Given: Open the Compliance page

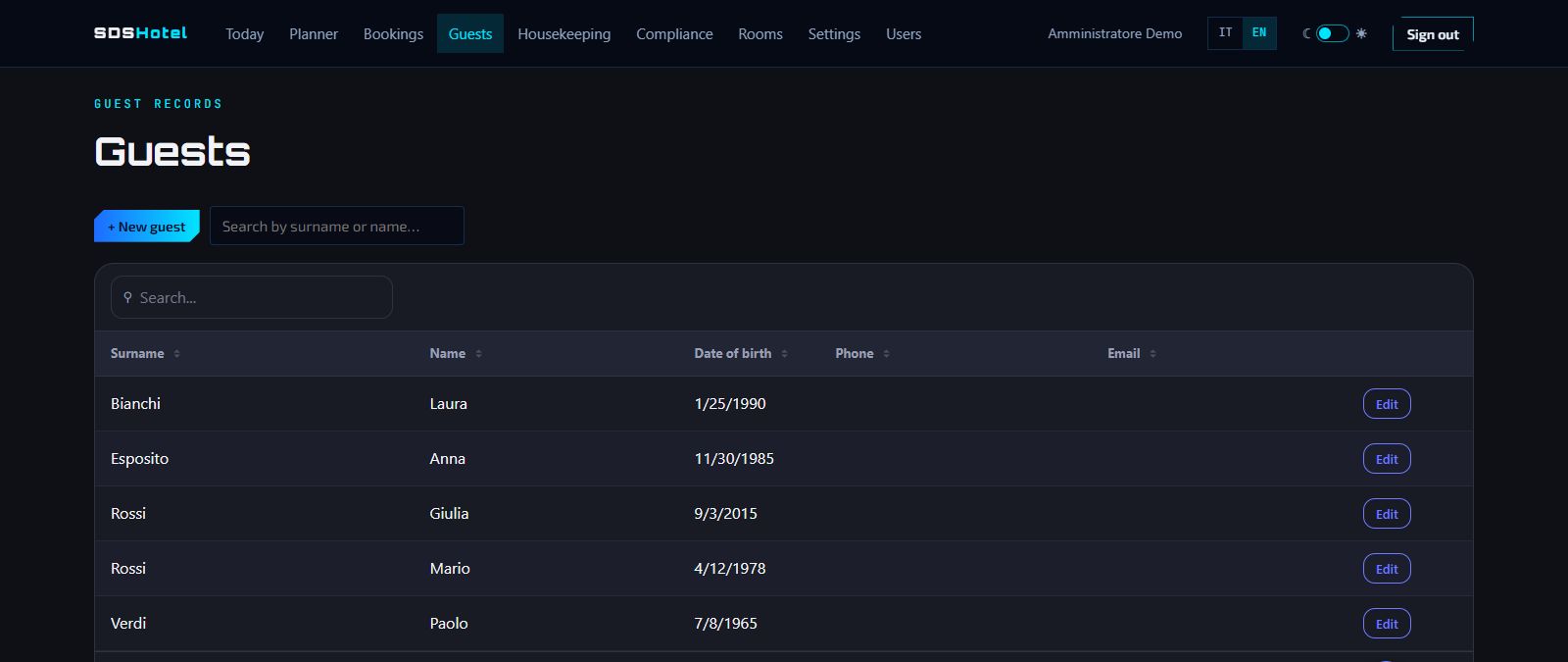Looking at the screenshot, I should point(674,33).
